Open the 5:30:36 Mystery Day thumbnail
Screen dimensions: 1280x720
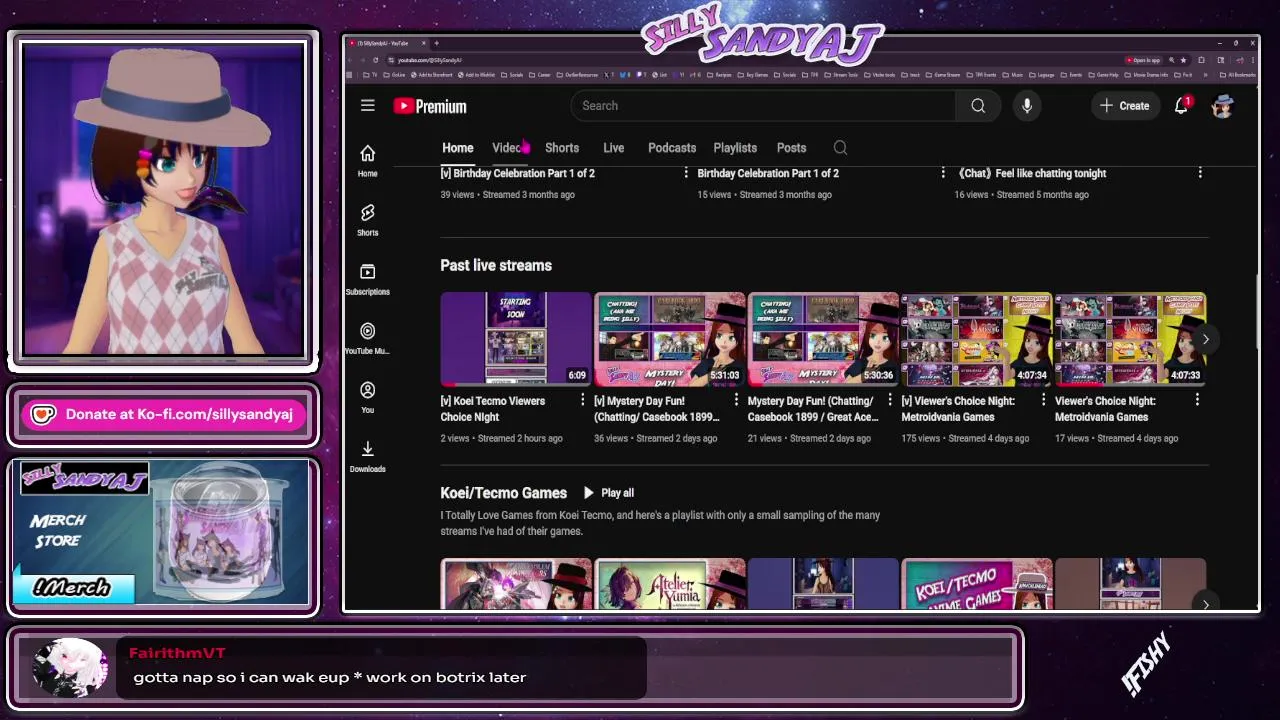(823, 339)
